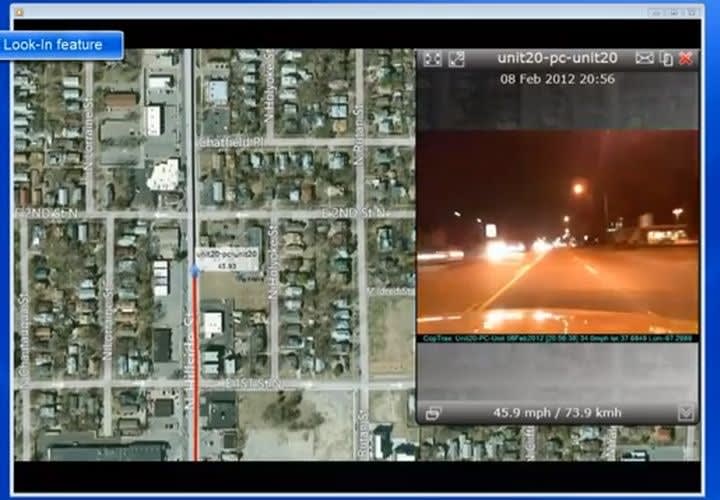Expand the video panel with diagonal arrow icon
Viewport: 720px width, 500px height.
point(456,59)
